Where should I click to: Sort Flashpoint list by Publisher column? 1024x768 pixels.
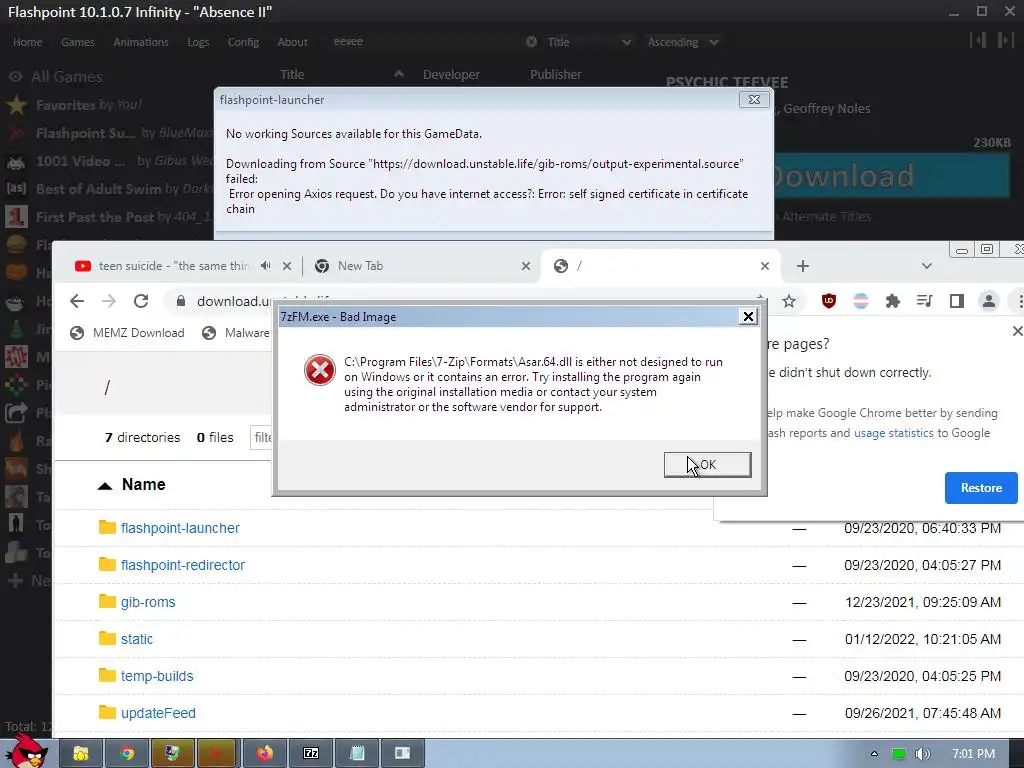click(555, 74)
